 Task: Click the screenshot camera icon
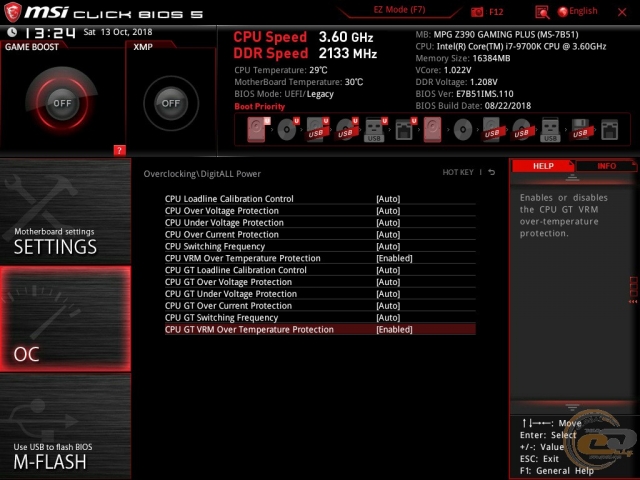pyautogui.click(x=477, y=12)
